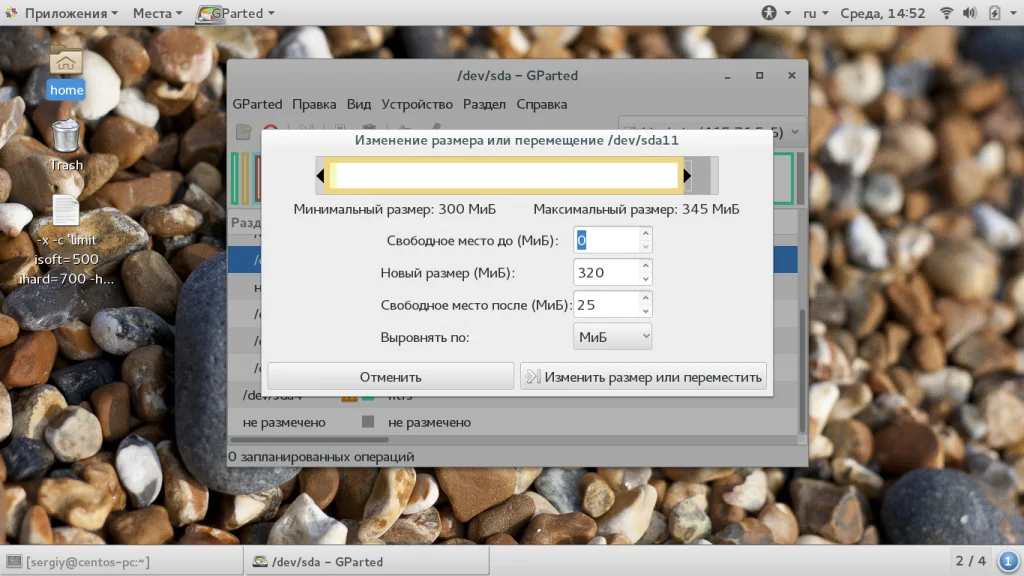The height and width of the screenshot is (576, 1024).
Task: Open the home folder desktop icon
Action: pos(66,72)
